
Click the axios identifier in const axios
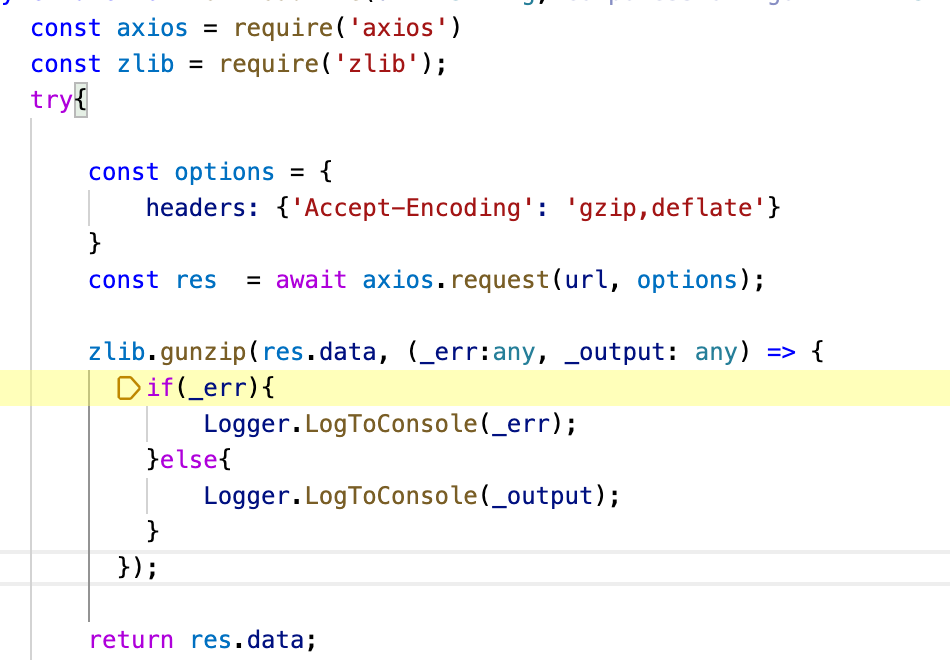pos(152,28)
